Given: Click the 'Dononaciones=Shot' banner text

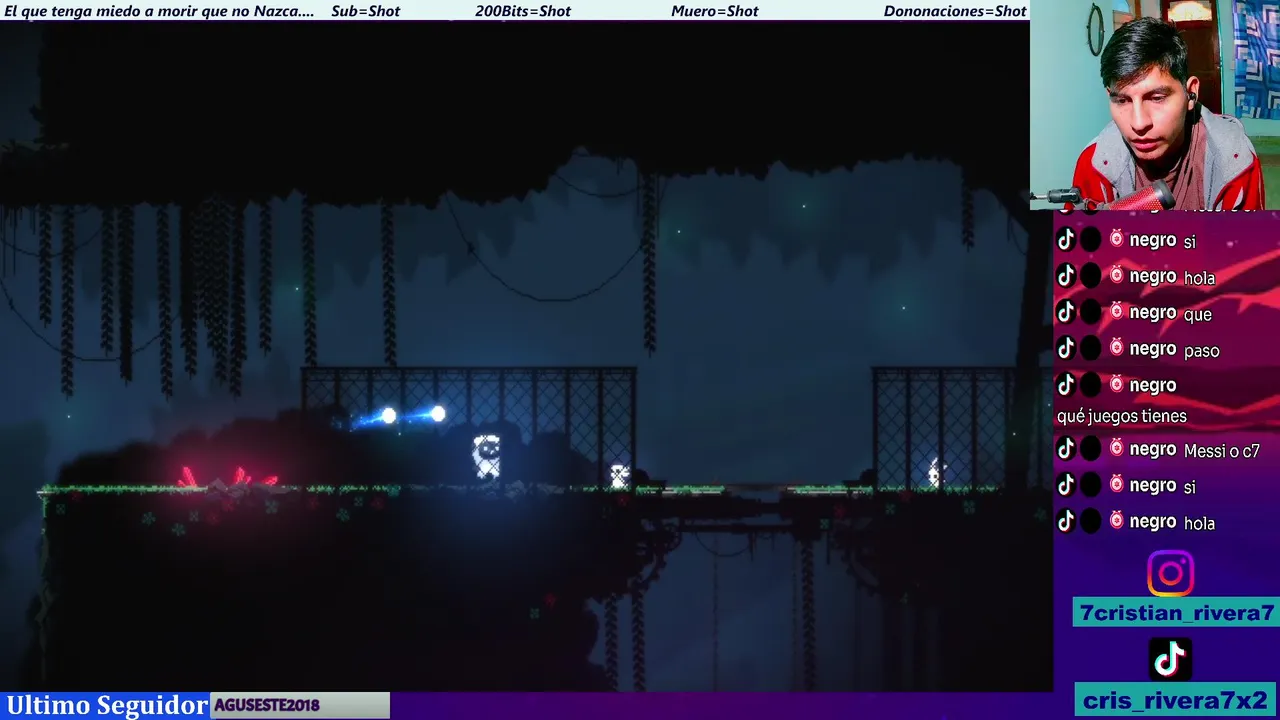Looking at the screenshot, I should pos(955,11).
